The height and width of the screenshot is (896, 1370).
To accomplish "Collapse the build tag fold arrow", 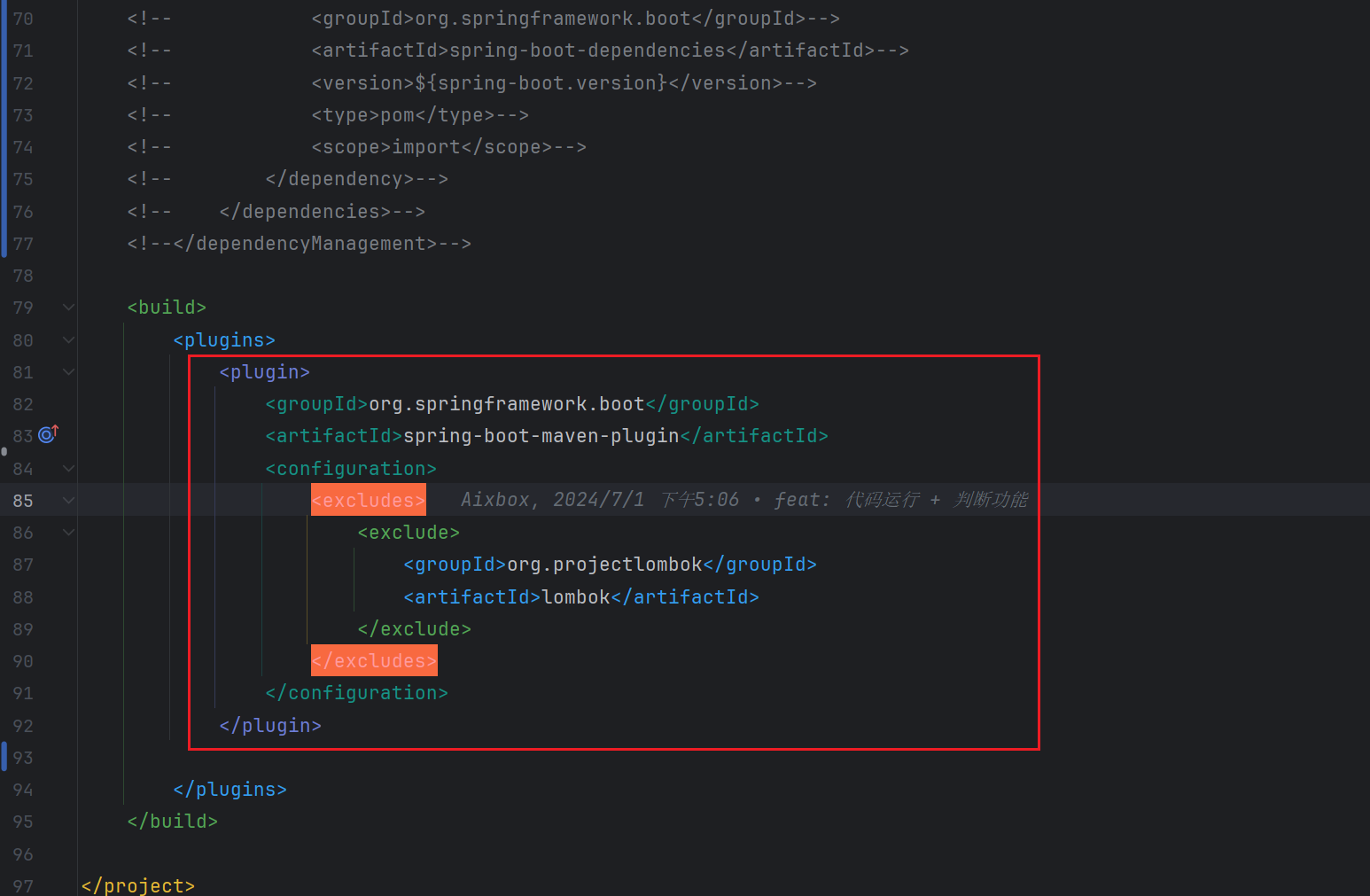I will [68, 308].
